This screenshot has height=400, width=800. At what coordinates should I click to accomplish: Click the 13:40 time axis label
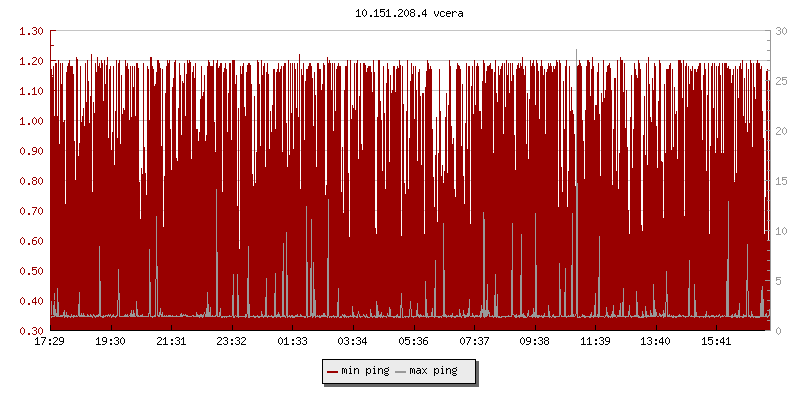pyautogui.click(x=655, y=342)
